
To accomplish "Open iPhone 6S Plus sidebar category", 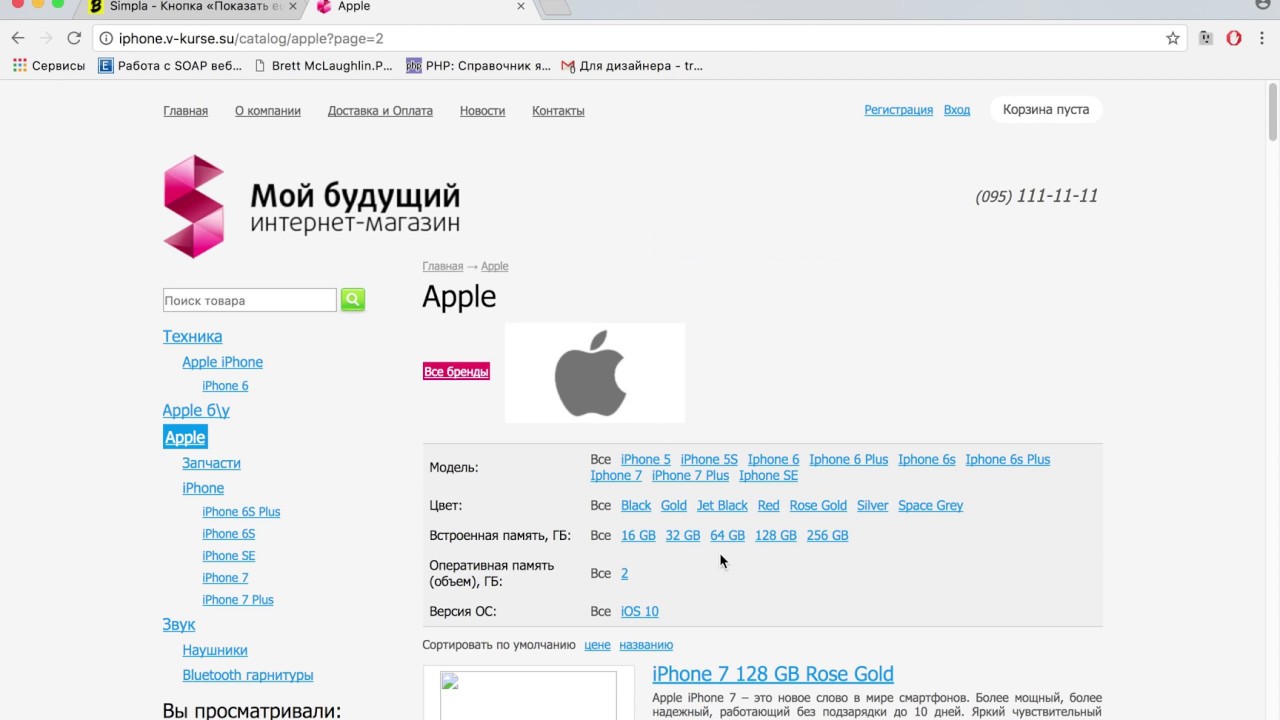I will 241,512.
